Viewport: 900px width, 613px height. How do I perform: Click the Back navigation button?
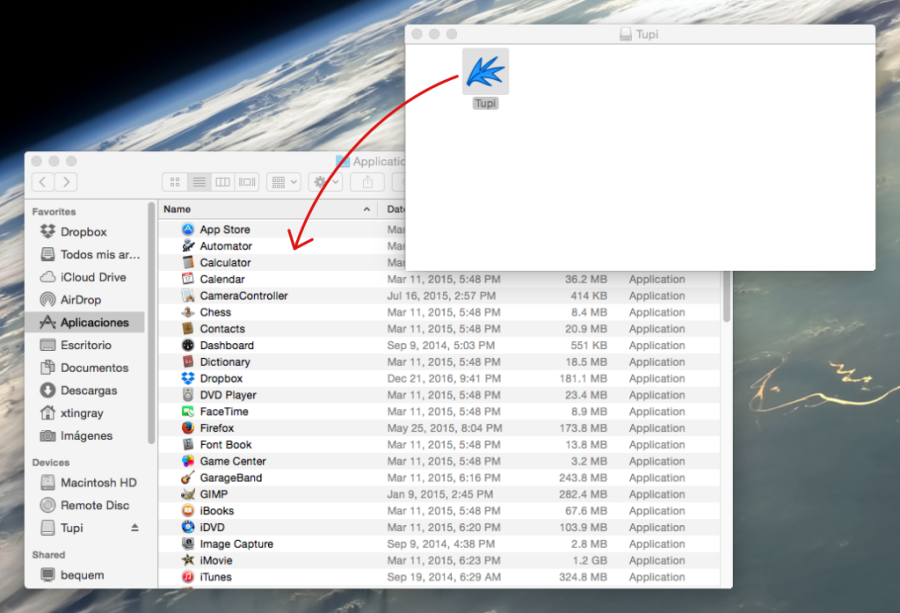click(42, 181)
